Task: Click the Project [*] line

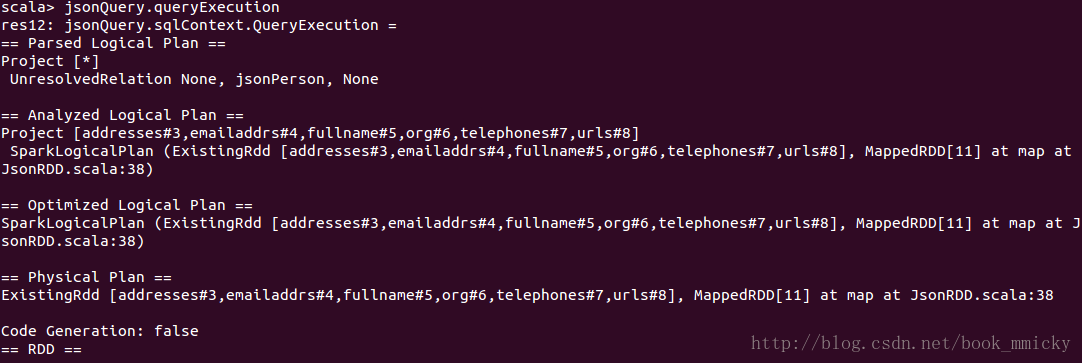Action: coord(50,61)
